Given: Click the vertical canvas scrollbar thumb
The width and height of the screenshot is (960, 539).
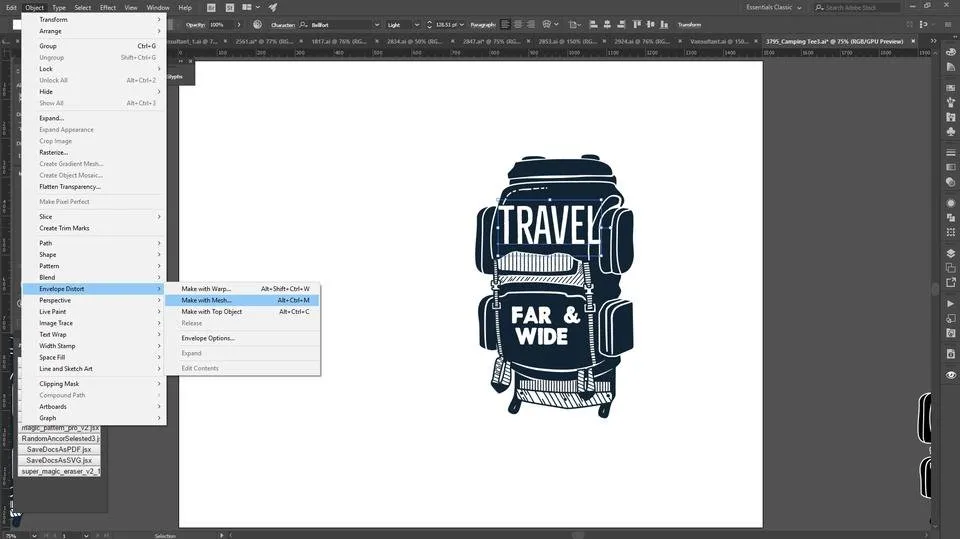Looking at the screenshot, I should 935,288.
